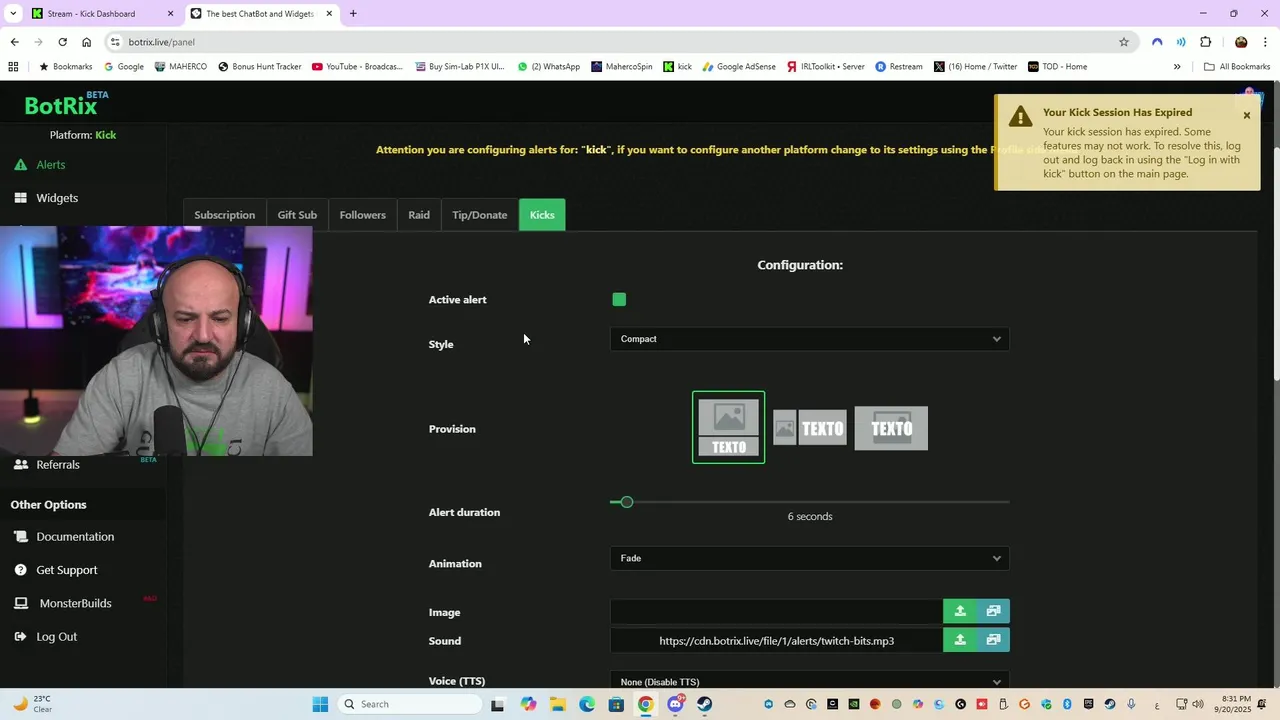The height and width of the screenshot is (720, 1280).
Task: Open the gallery for the Image field
Action: tap(993, 611)
